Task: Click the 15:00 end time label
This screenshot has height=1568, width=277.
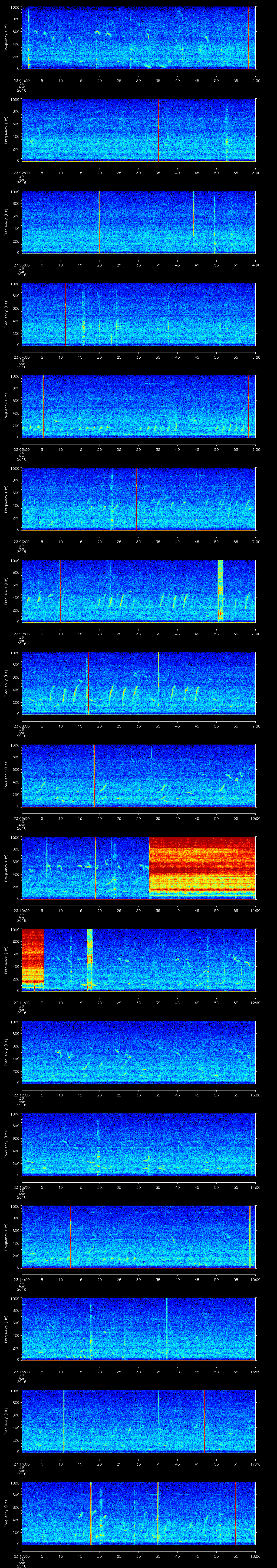Action: pos(255,1279)
